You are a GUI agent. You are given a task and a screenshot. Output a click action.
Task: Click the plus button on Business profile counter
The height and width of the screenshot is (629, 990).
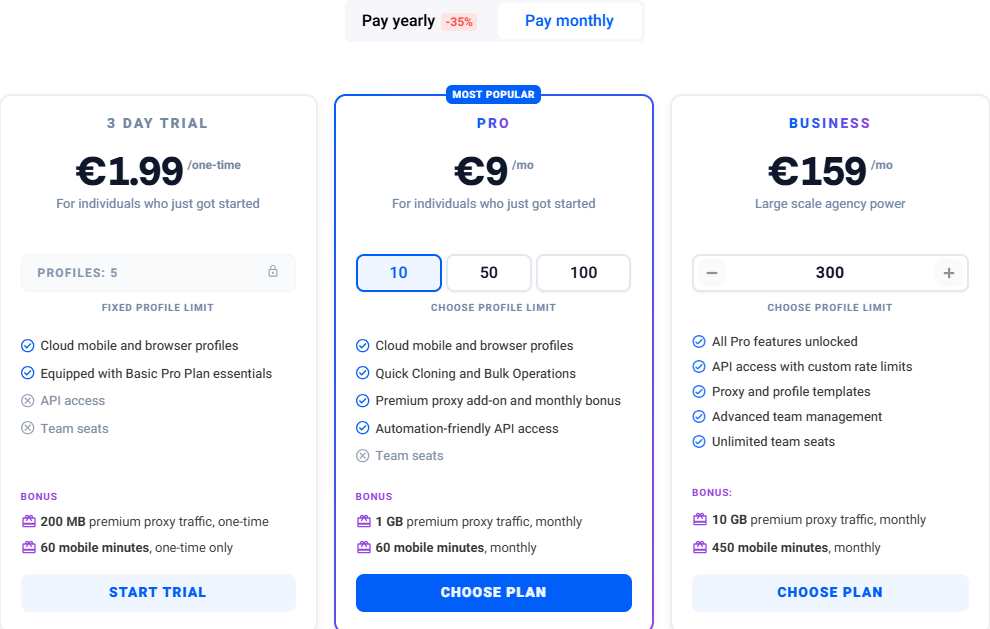click(x=949, y=272)
